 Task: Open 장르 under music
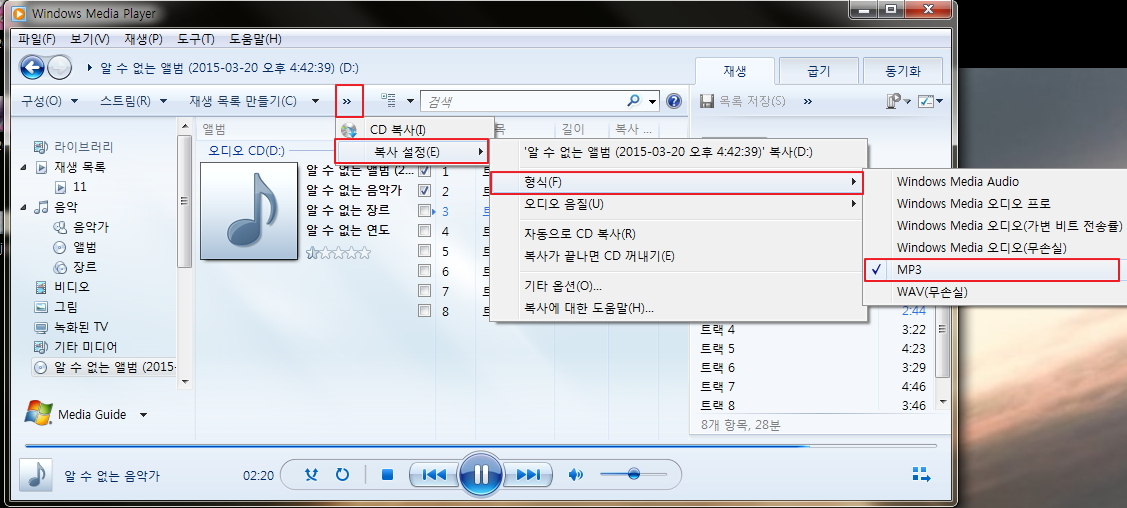[x=84, y=267]
